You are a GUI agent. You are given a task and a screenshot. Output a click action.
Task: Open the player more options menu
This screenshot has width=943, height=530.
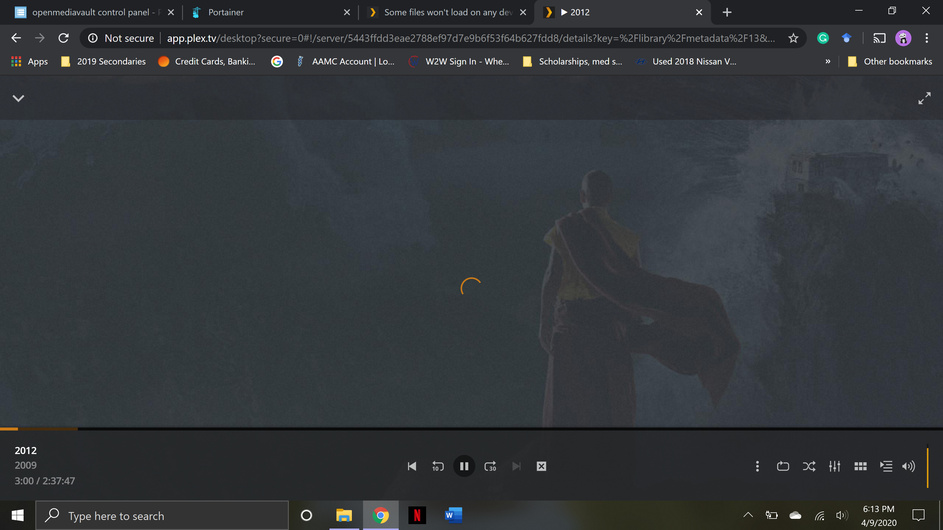click(757, 466)
